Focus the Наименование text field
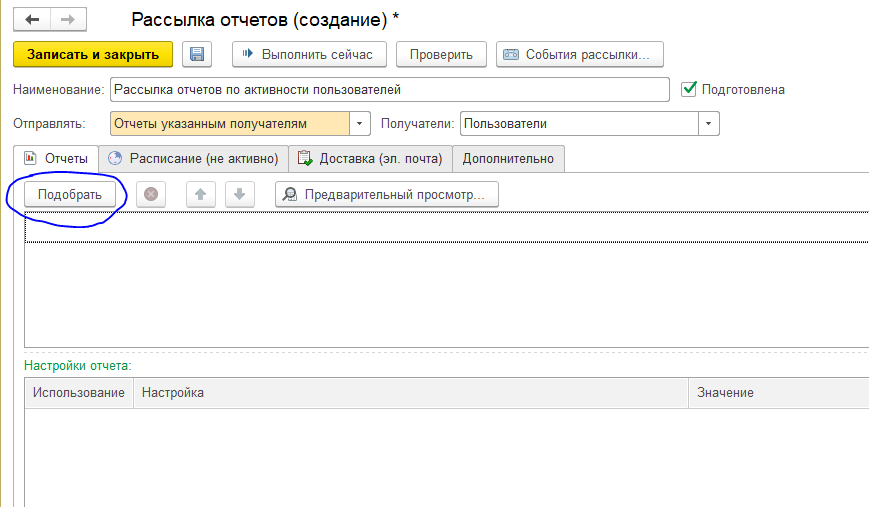Image resolution: width=869 pixels, height=507 pixels. click(390, 89)
